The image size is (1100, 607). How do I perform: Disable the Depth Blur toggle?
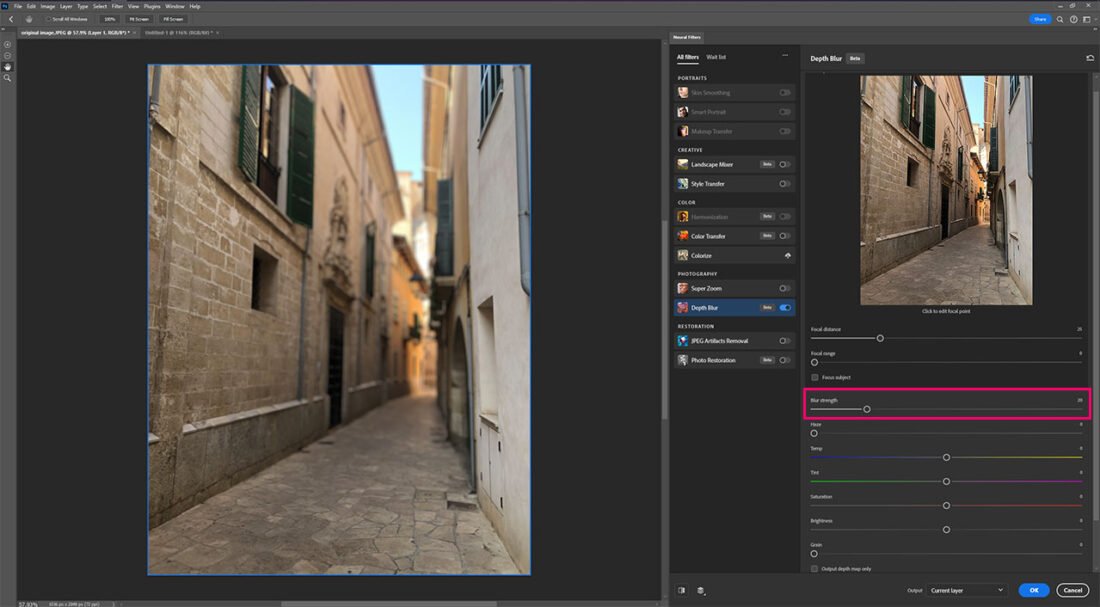(x=784, y=307)
